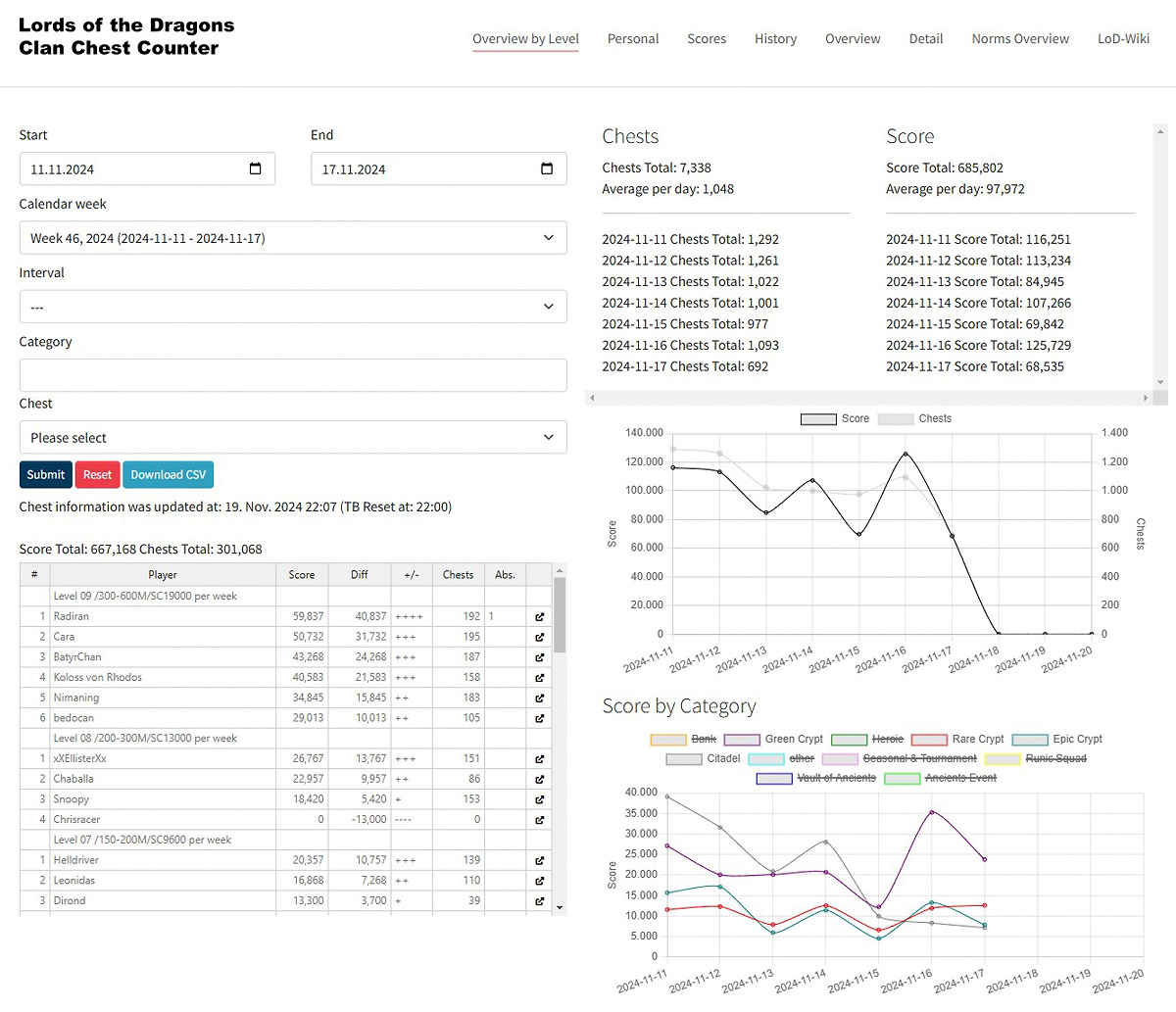Open End date calendar picker icon
The image size is (1176, 1012).
tap(547, 169)
